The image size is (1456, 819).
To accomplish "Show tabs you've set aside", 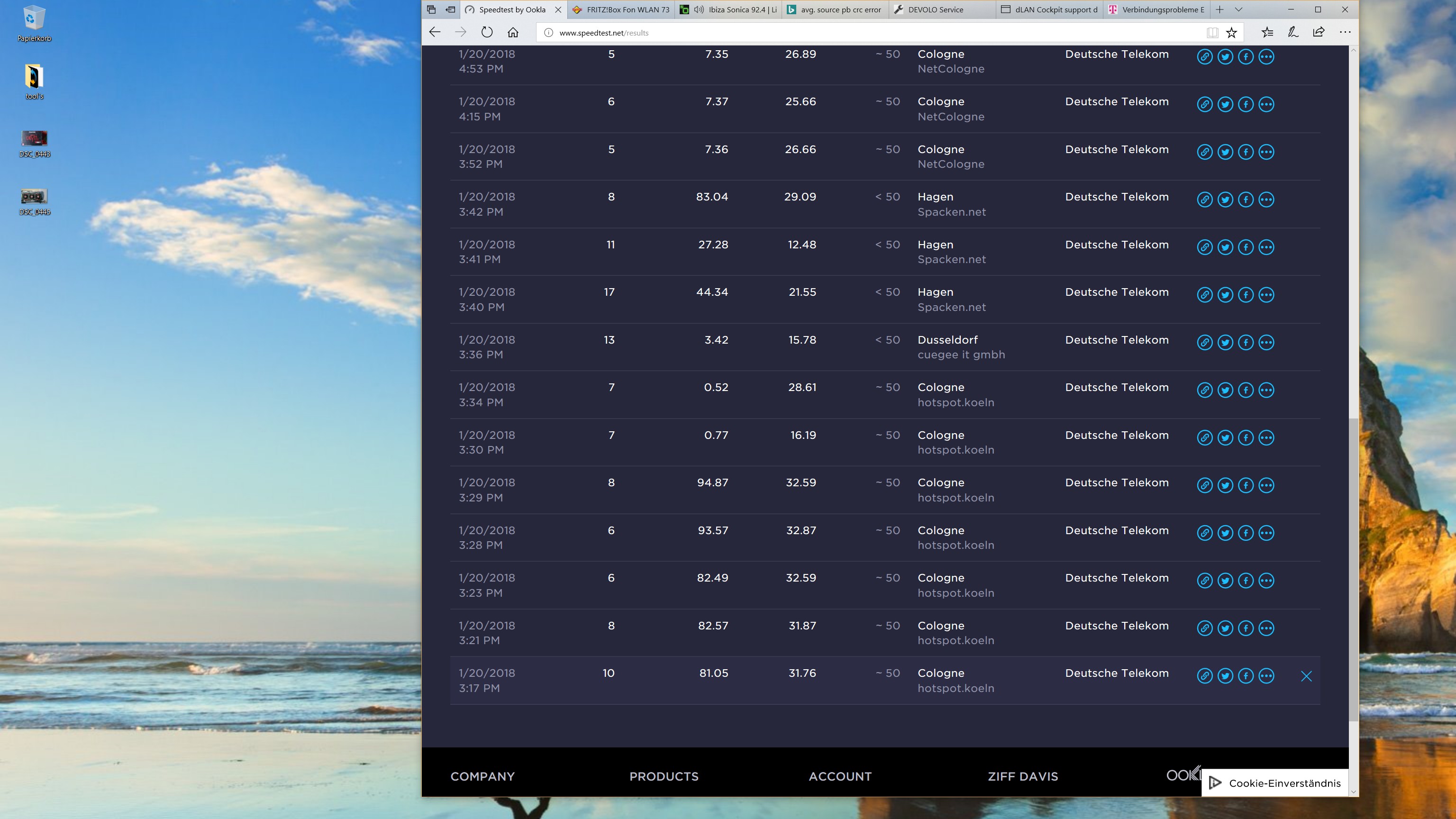I will coord(431,9).
